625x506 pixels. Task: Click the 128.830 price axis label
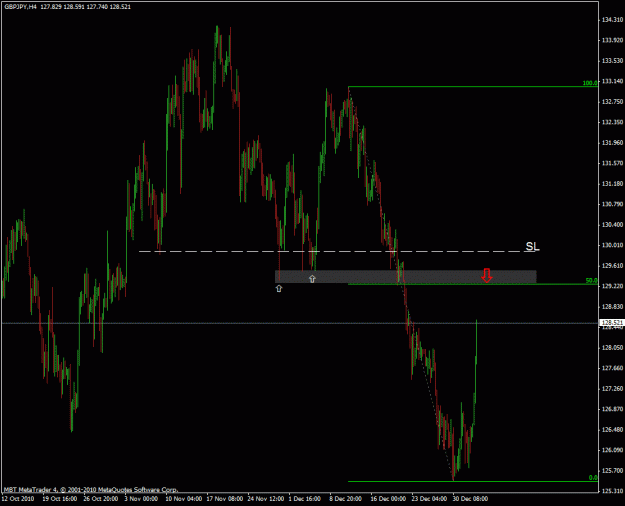point(612,307)
